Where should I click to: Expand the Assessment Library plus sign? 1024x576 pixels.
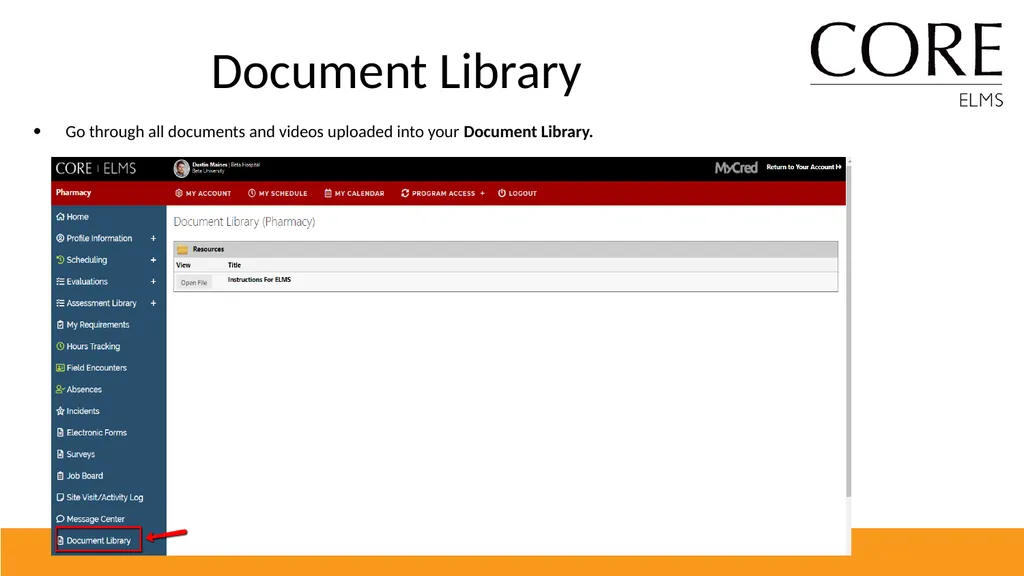153,303
